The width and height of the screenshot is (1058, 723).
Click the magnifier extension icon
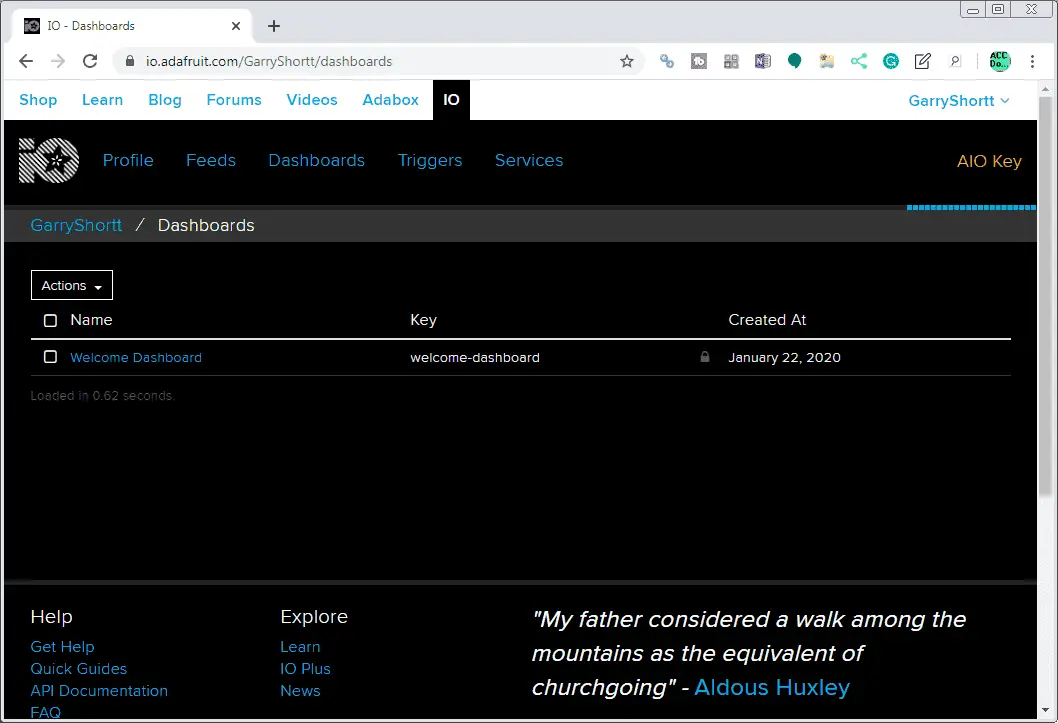pyautogui.click(x=955, y=61)
